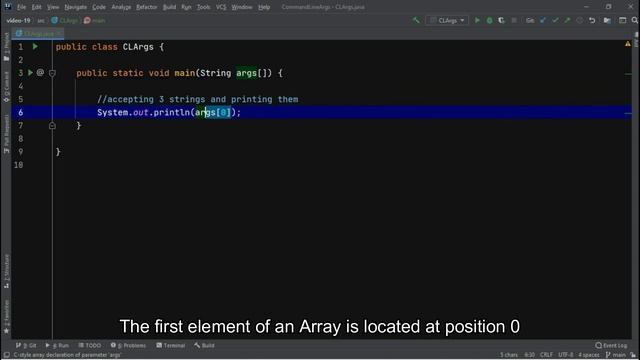640x360 pixels.
Task: Open the Analyze menu
Action: tap(121, 7)
